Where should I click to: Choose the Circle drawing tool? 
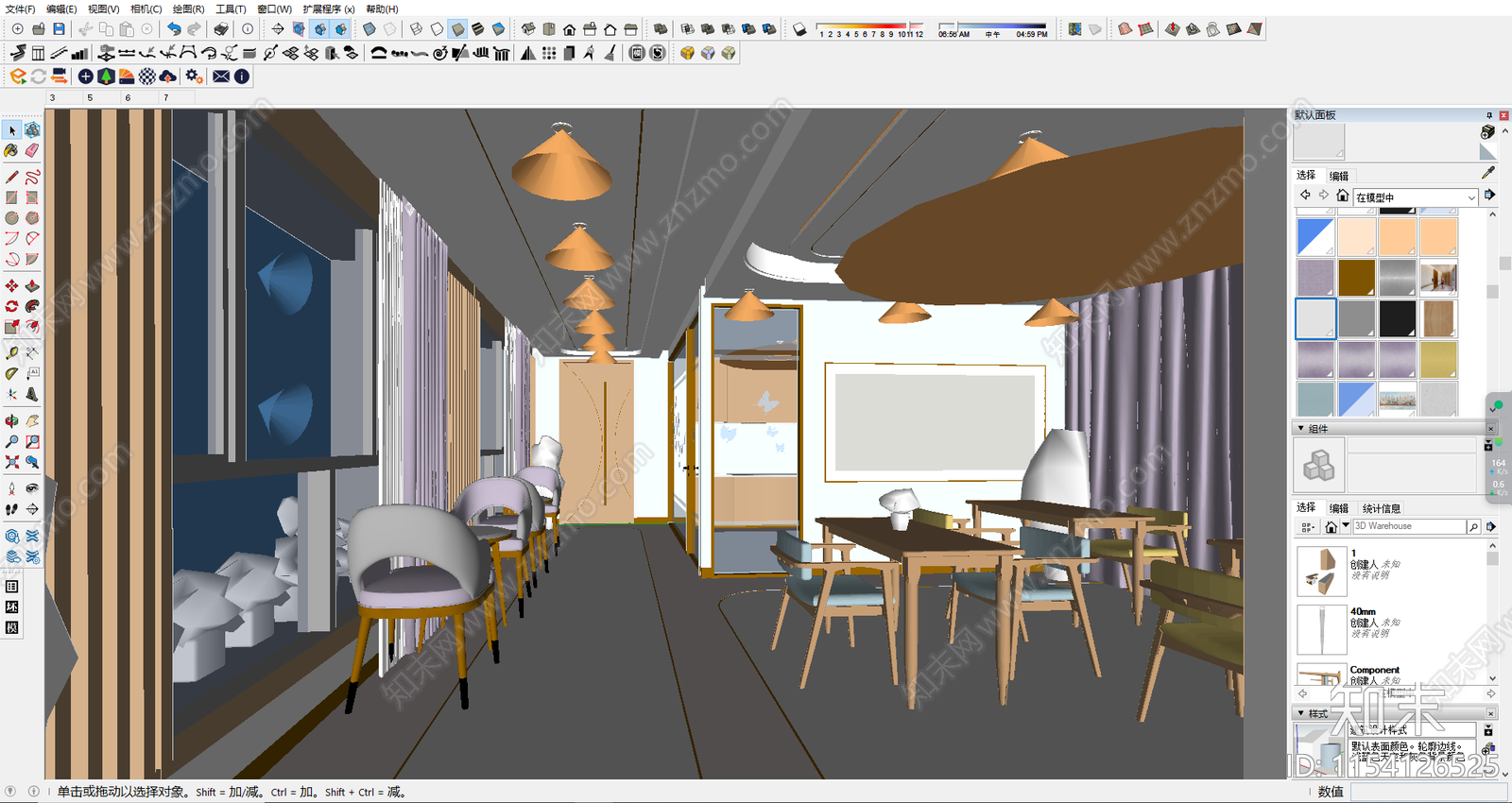click(12, 218)
